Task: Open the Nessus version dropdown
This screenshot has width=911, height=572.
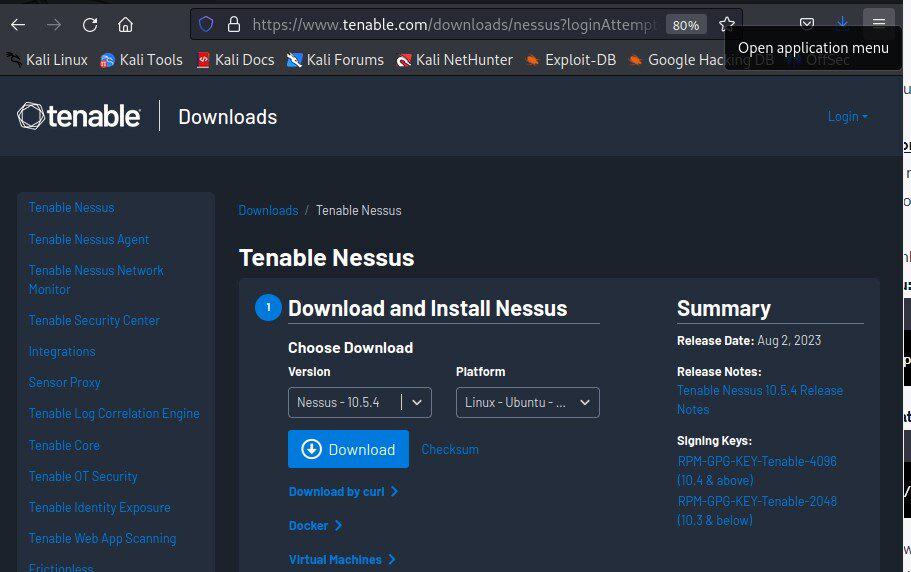Action: pyautogui.click(x=360, y=402)
